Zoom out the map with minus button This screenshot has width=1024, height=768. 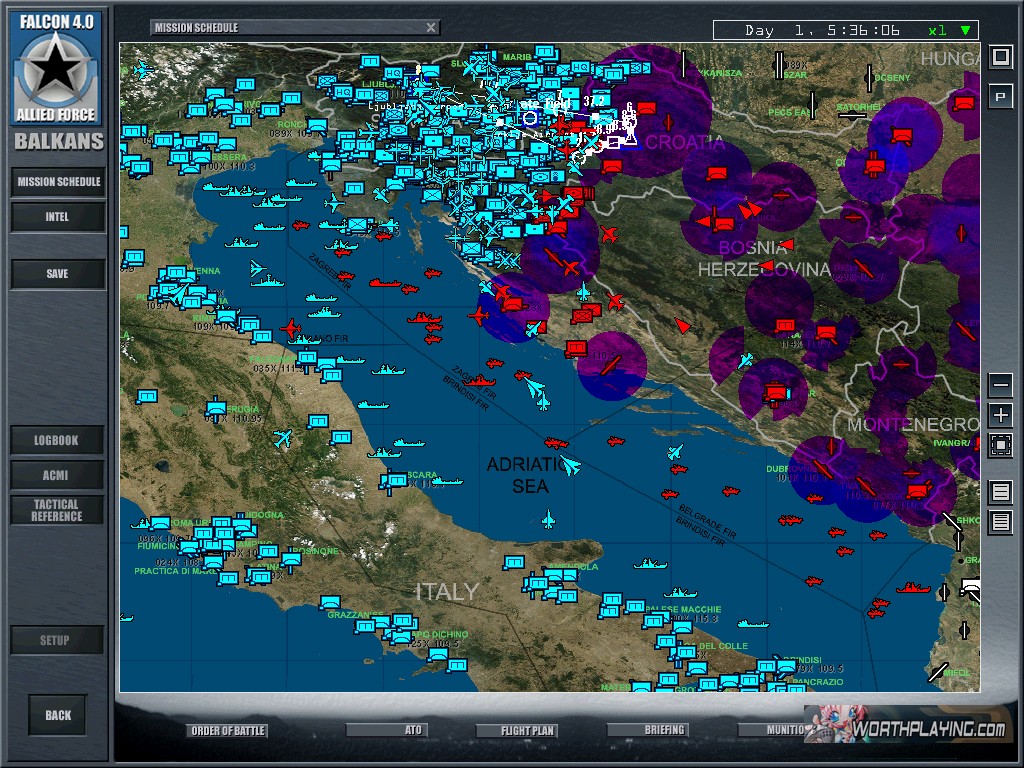[1000, 385]
